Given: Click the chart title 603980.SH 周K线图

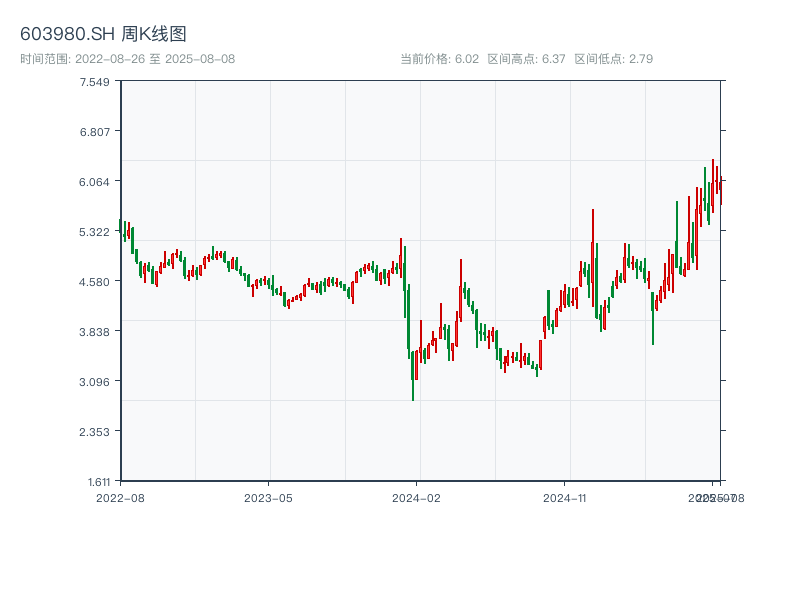Looking at the screenshot, I should (103, 35).
